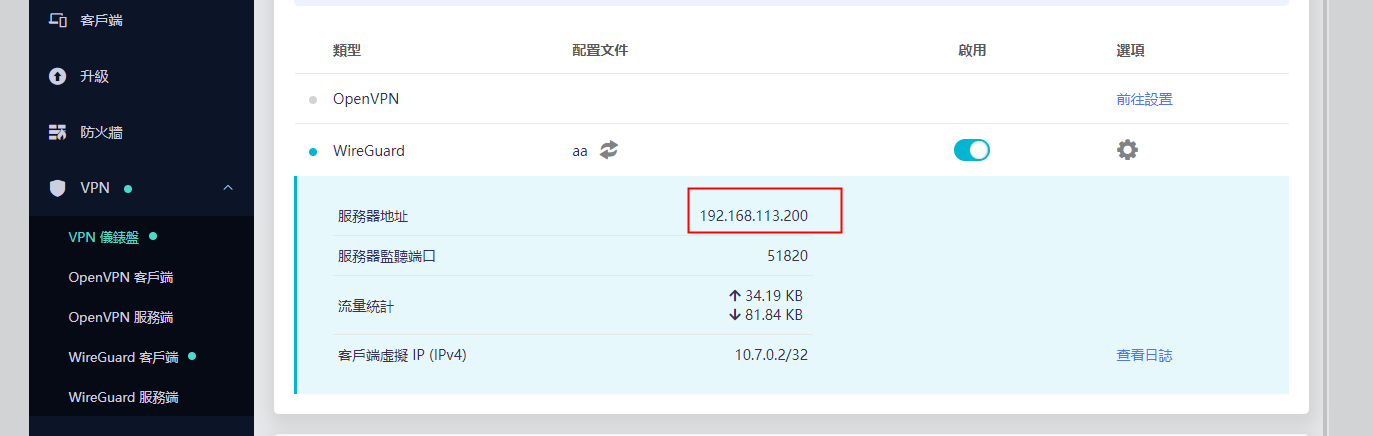Click the 客戶端 devices icon in sidebar
Screen dimensions: 1373x436
coord(58,20)
